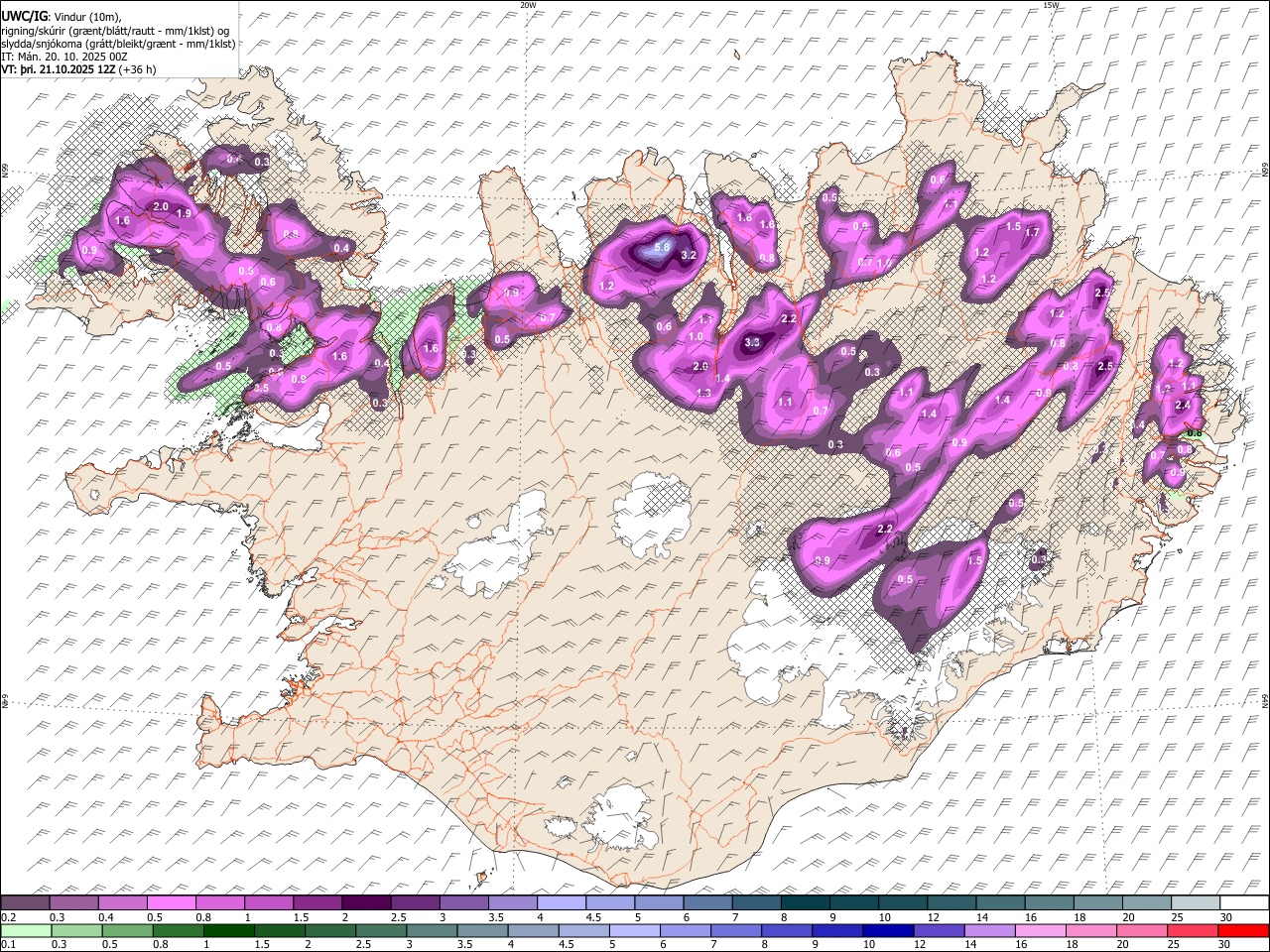
Task: Pick the dark purple snow swatch at 2
Action: [x=365, y=903]
